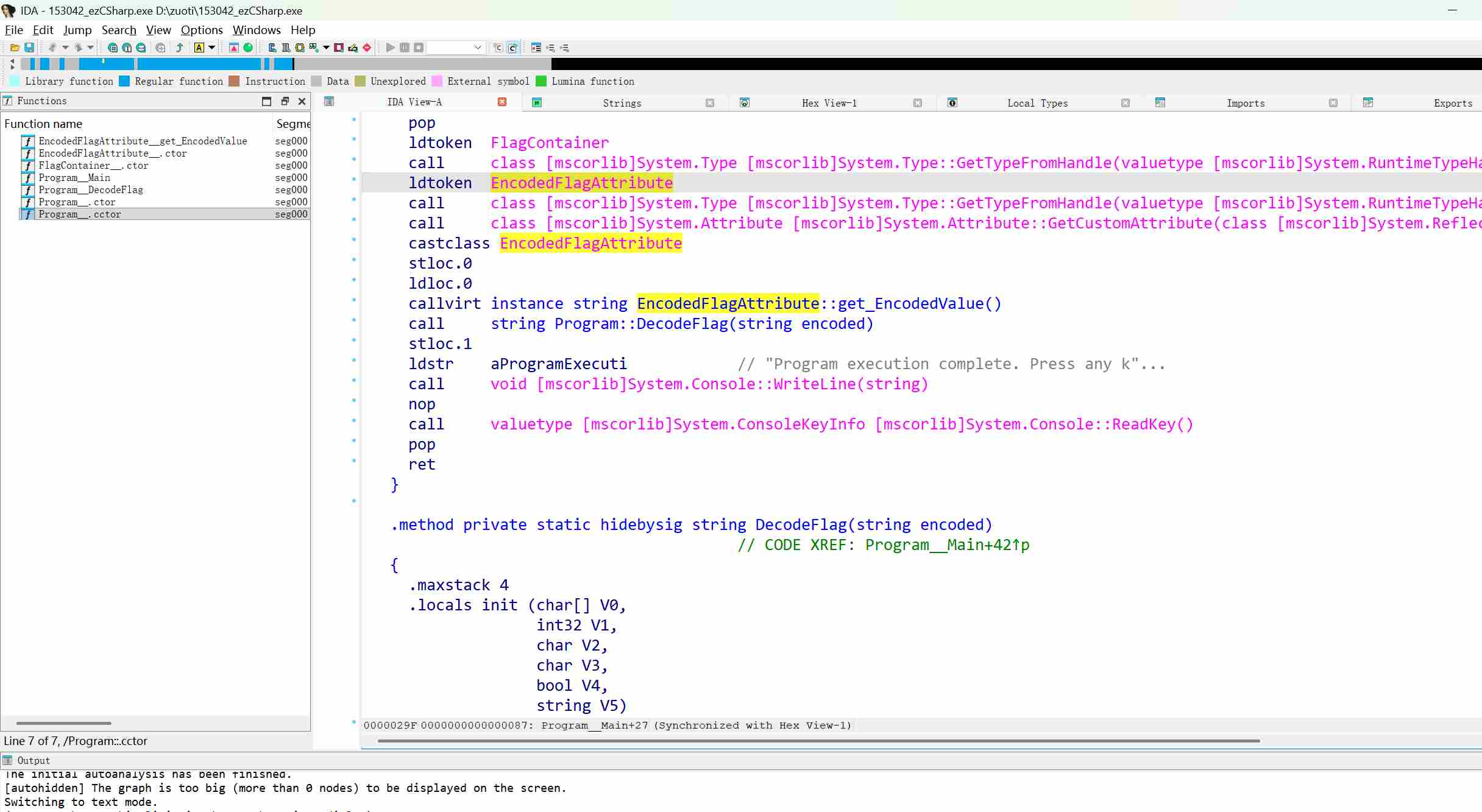Click the yellow 'A' text-style icon
1482x812 pixels.
click(x=199, y=48)
